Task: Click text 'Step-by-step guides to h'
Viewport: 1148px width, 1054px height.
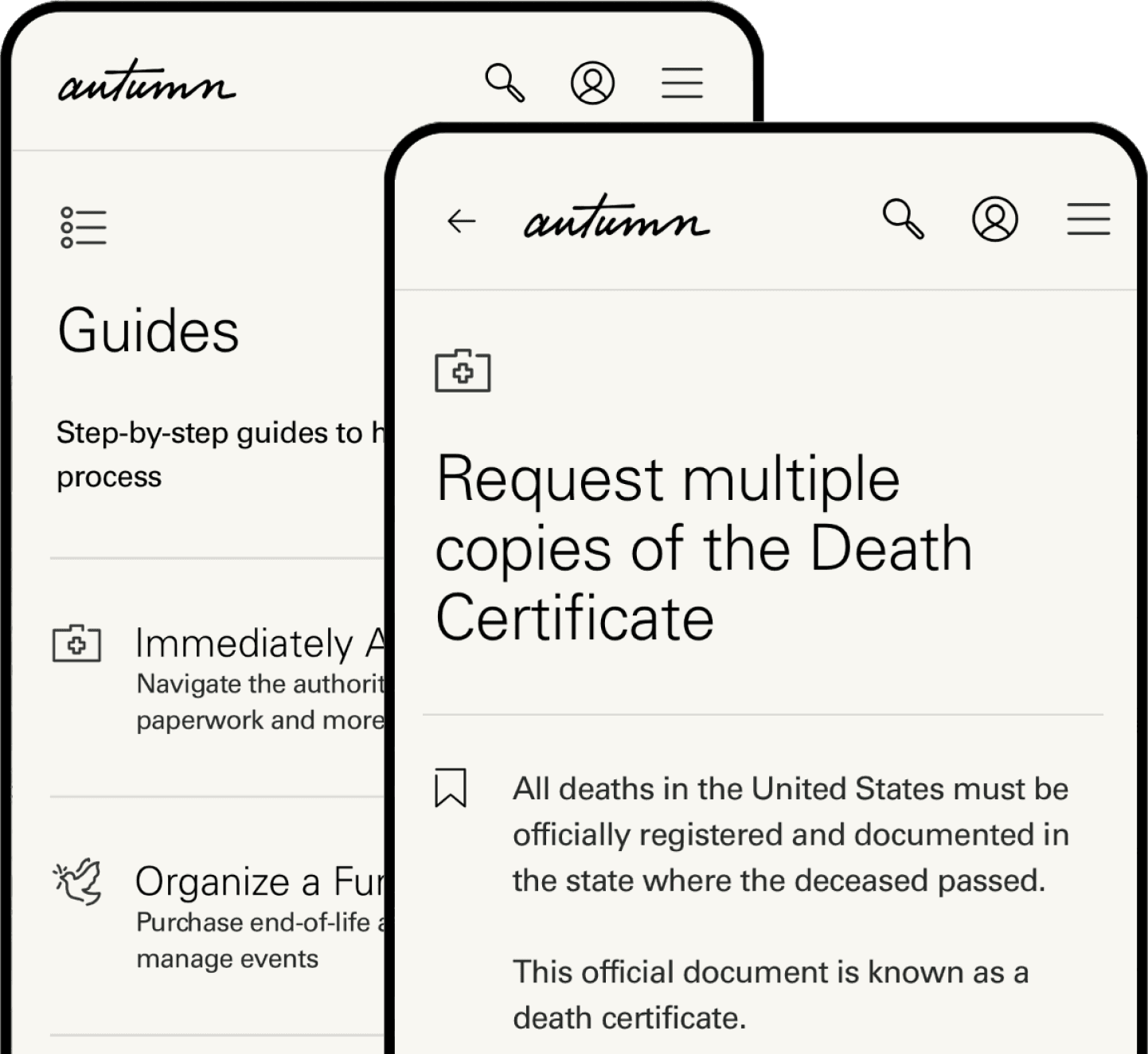Action: 221,433
